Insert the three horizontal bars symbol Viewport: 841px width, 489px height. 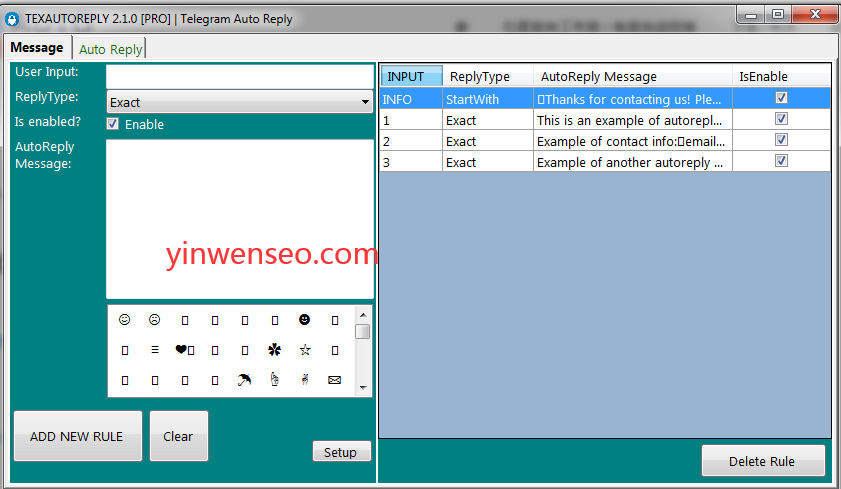click(154, 350)
